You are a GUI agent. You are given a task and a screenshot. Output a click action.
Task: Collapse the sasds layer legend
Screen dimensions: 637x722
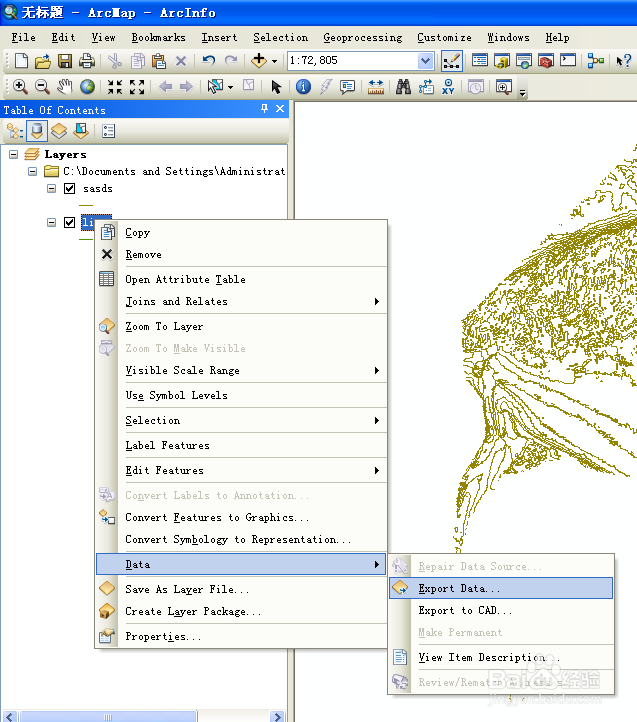(x=52, y=188)
